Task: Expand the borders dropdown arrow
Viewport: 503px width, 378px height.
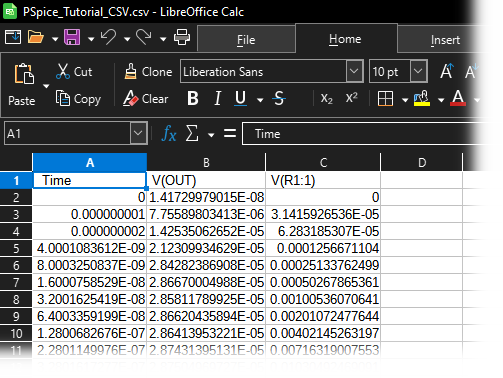Action: click(405, 100)
